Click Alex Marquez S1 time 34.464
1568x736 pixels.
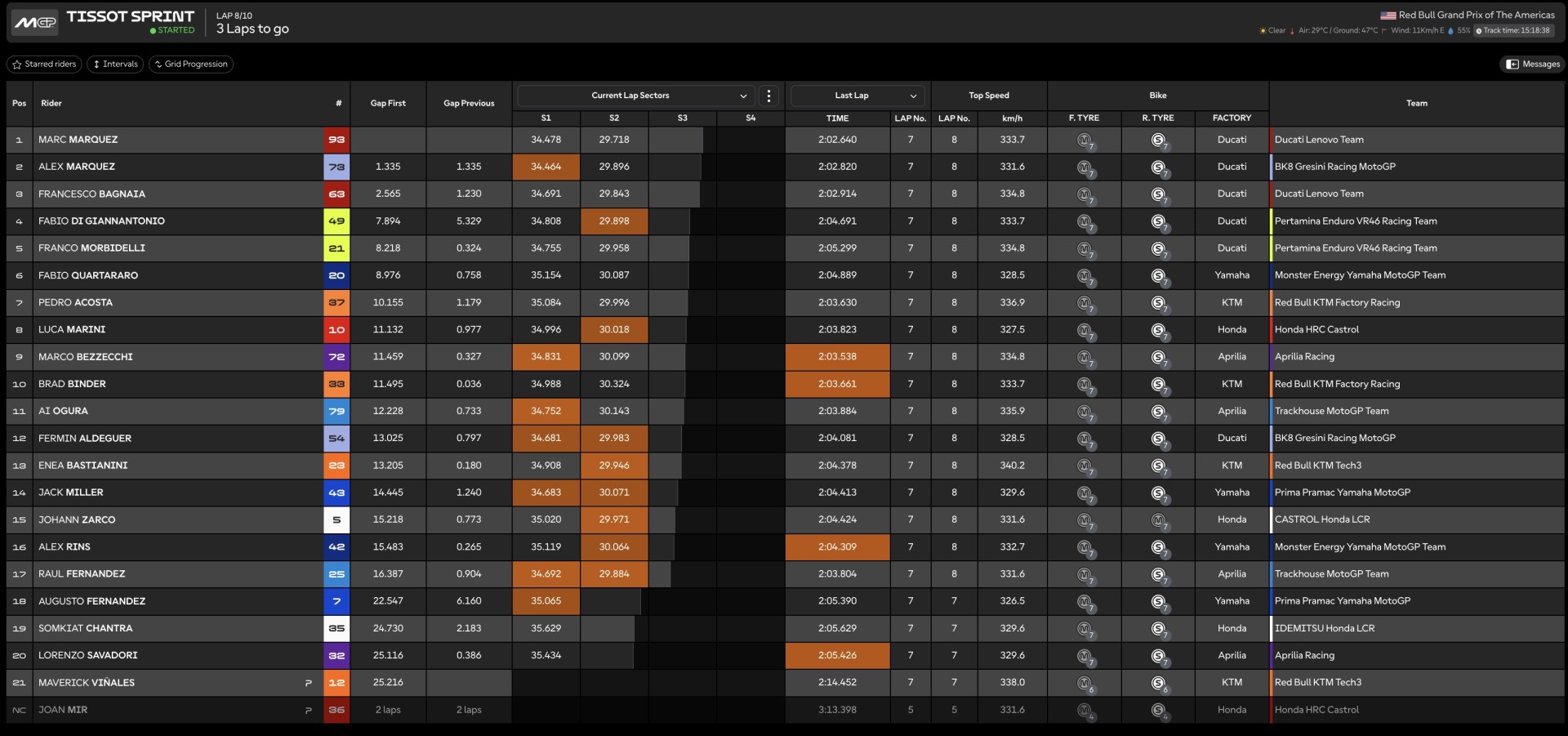546,167
